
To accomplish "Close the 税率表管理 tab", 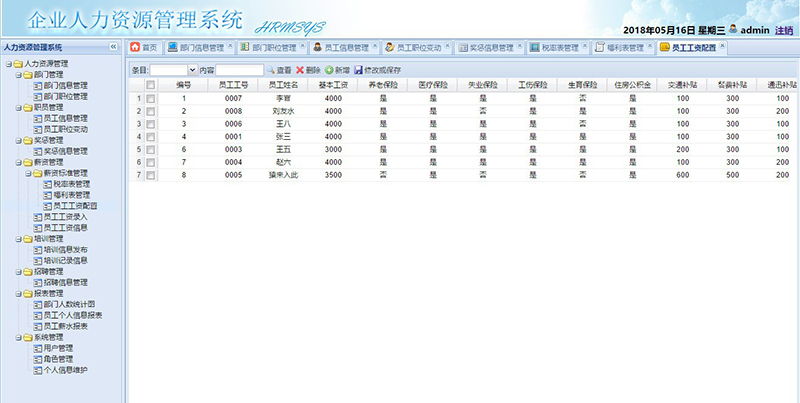I will coord(584,46).
